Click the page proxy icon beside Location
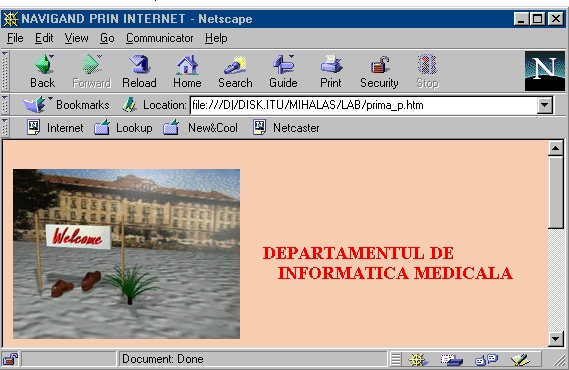Screen dimensions: 569x370 coord(129,105)
